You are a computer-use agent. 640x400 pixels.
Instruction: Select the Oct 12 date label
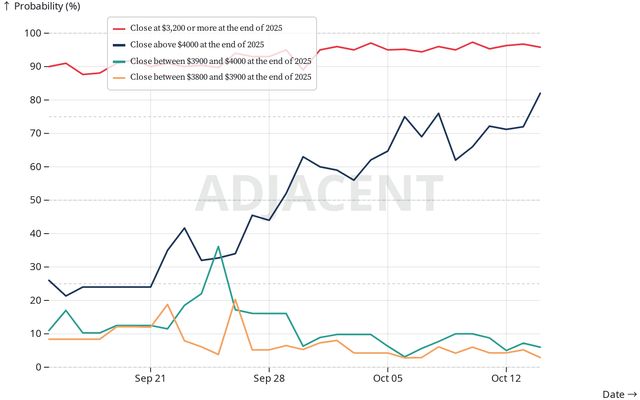506,380
